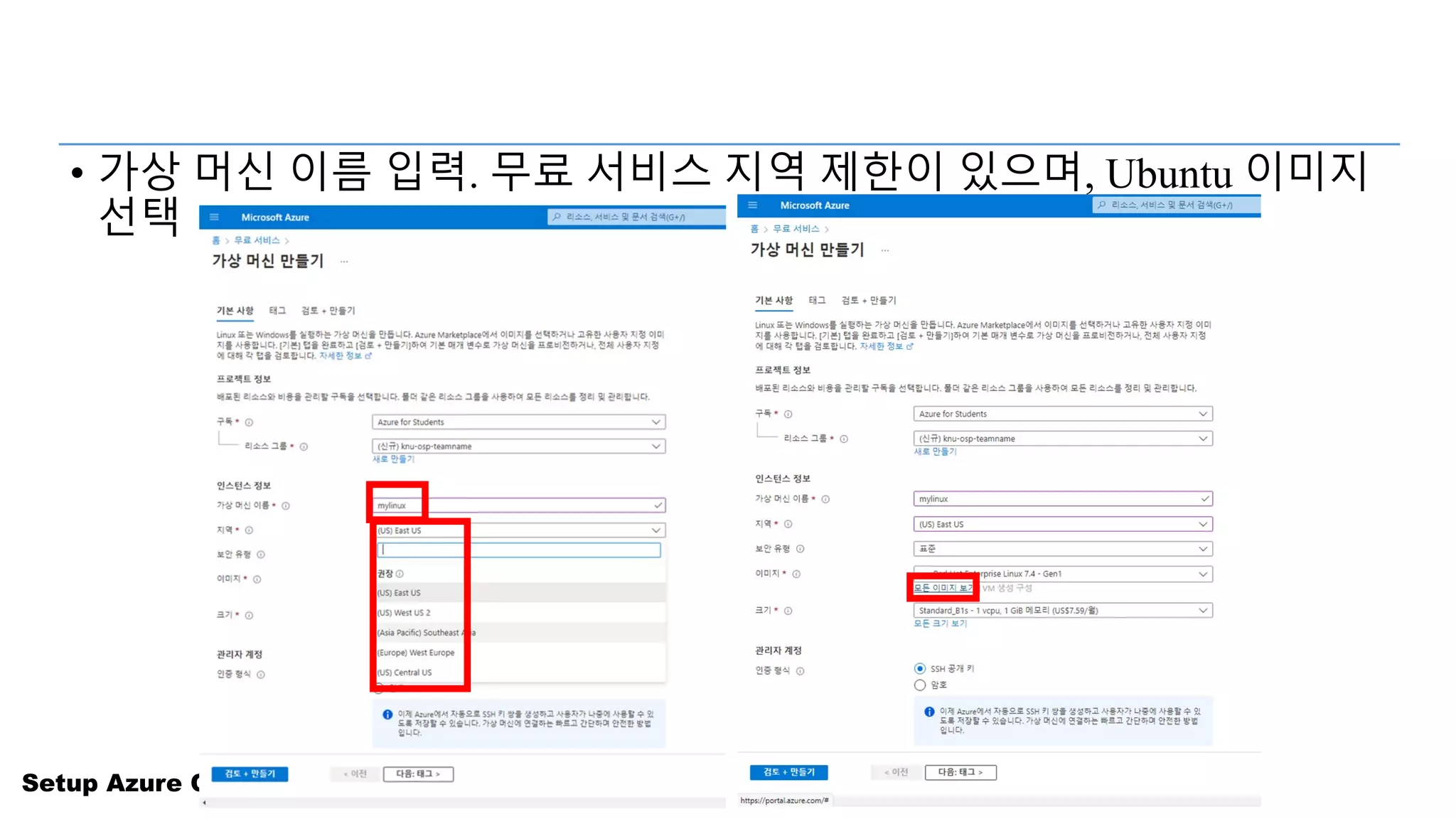The image size is (1456, 819).
Task: Choose (US) West US 2 in region list
Action: click(520, 613)
